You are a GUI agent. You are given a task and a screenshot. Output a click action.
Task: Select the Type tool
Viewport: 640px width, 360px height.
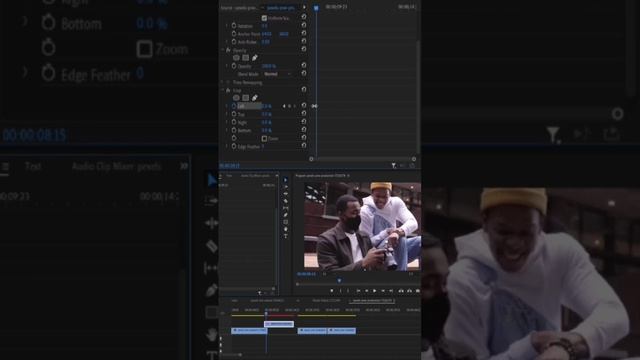pos(285,236)
